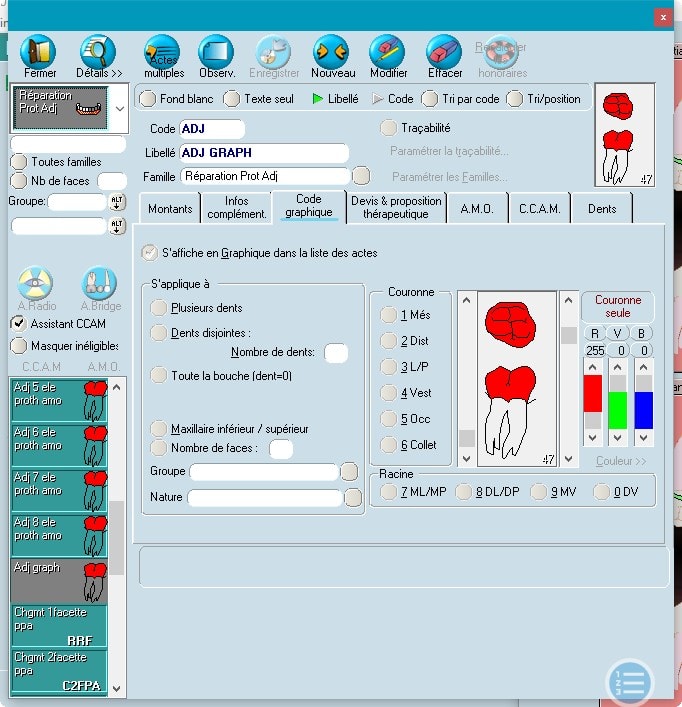Toggle the Assistant CCAM checkbox
This screenshot has width=682, height=707.
coord(19,324)
